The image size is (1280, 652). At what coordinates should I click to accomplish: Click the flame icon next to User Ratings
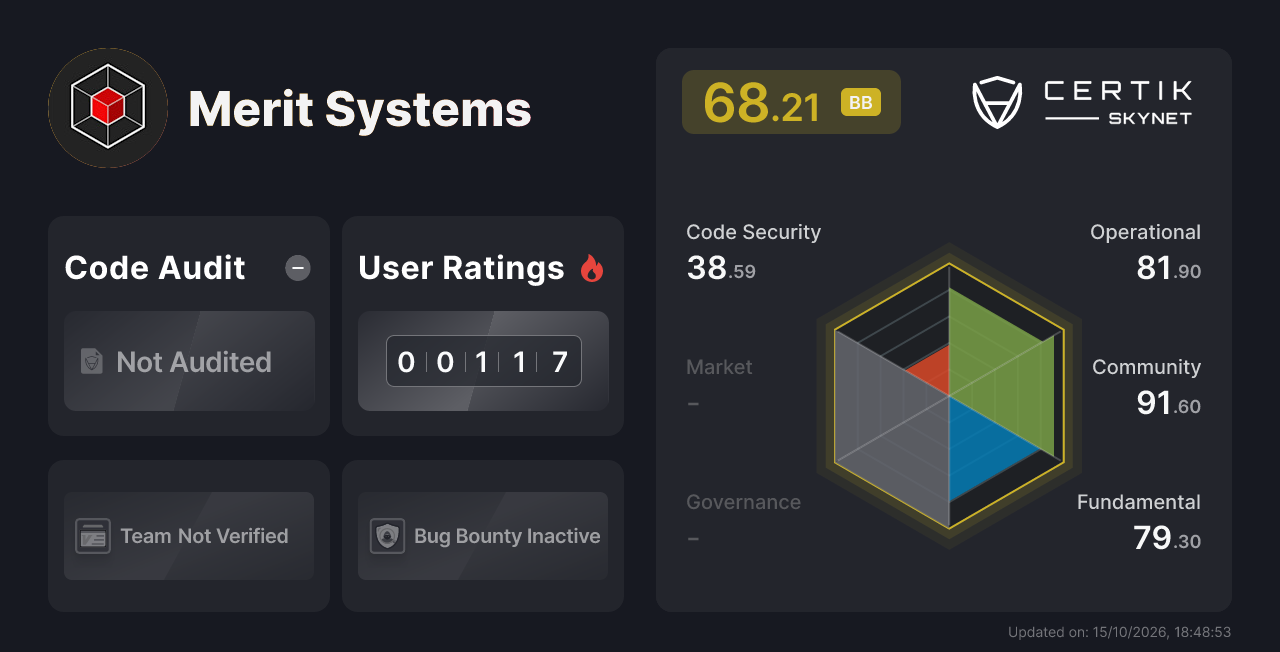tap(592, 268)
